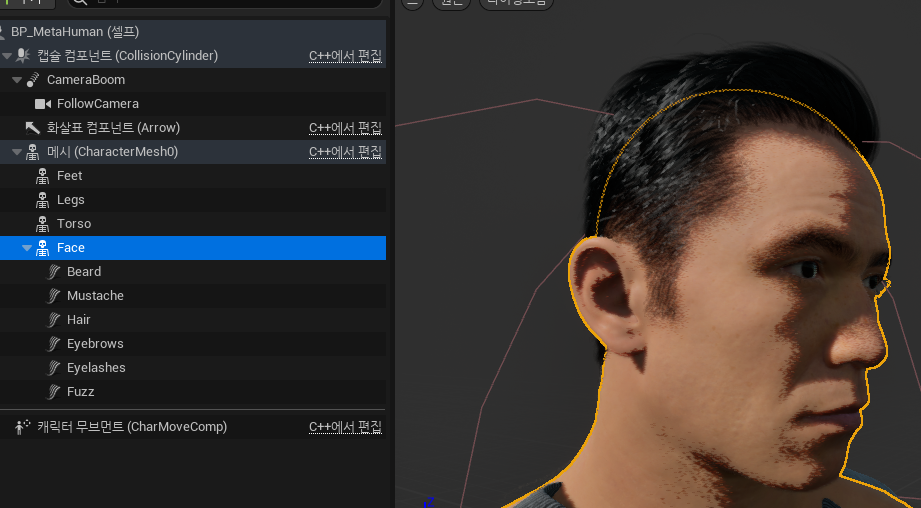The width and height of the screenshot is (921, 508).
Task: Collapse the Face component node
Action: pos(27,248)
